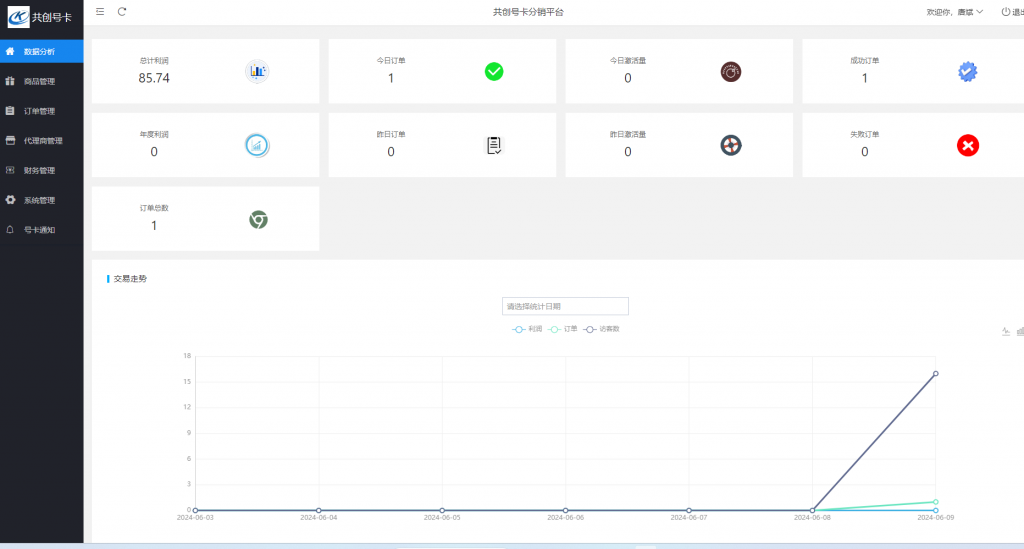Expand the 商品管理 sidebar menu
1024x549 pixels.
click(x=40, y=81)
